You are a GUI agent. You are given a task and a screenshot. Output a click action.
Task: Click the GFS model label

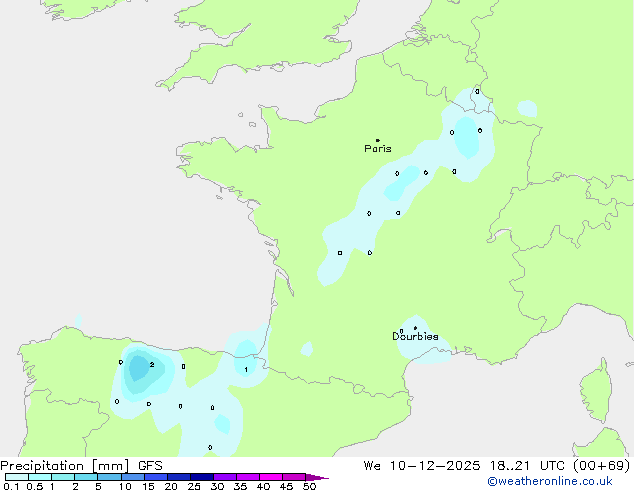pos(151,465)
